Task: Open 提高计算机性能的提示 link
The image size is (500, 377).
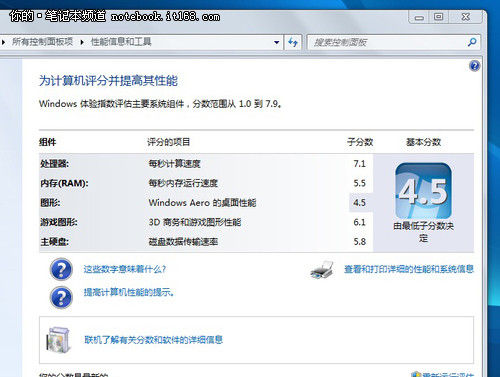Action: pos(129,292)
